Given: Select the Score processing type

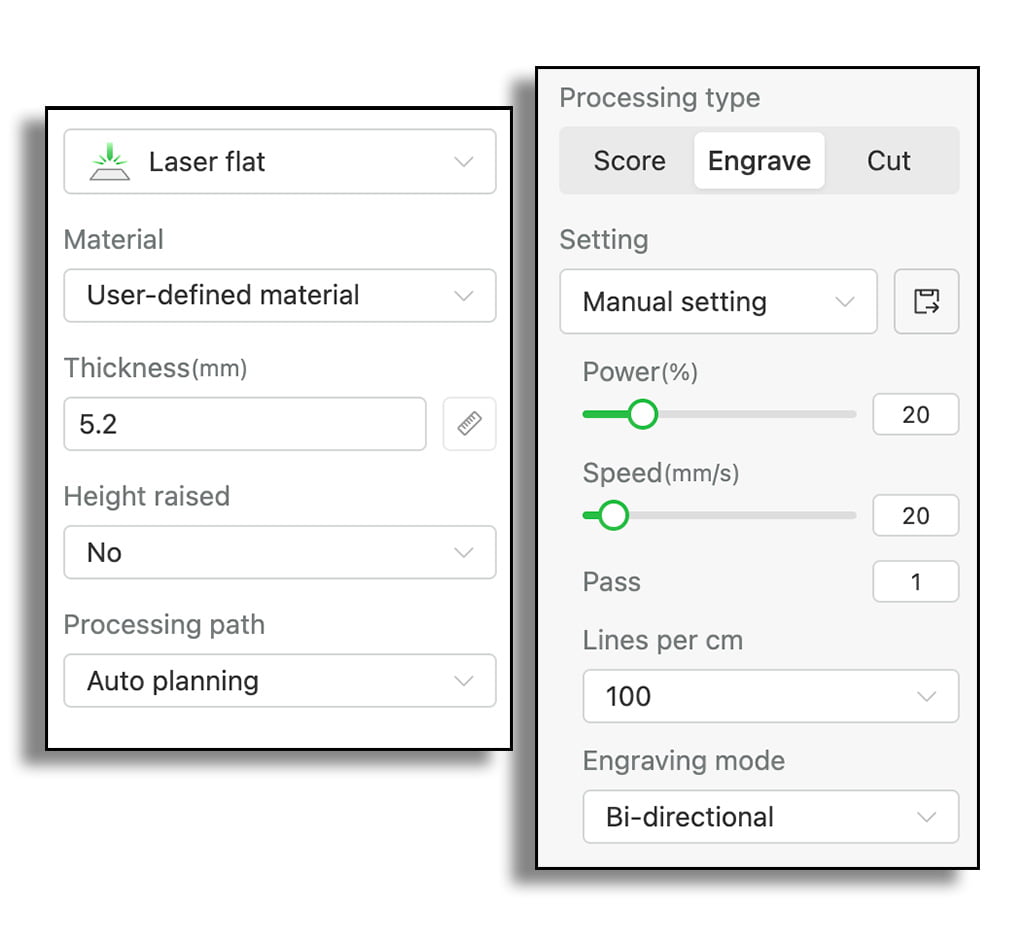Looking at the screenshot, I should [629, 161].
